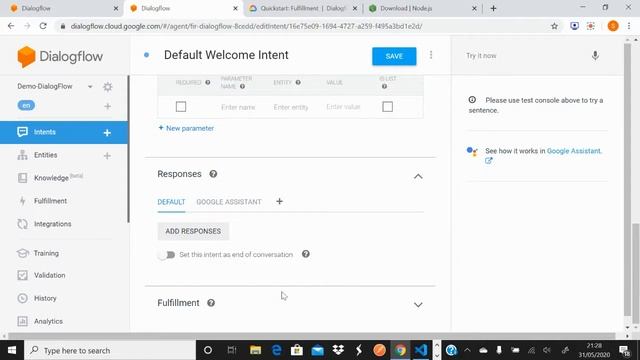Select the DEFAULT responses tab
The height and width of the screenshot is (360, 640).
[171, 202]
